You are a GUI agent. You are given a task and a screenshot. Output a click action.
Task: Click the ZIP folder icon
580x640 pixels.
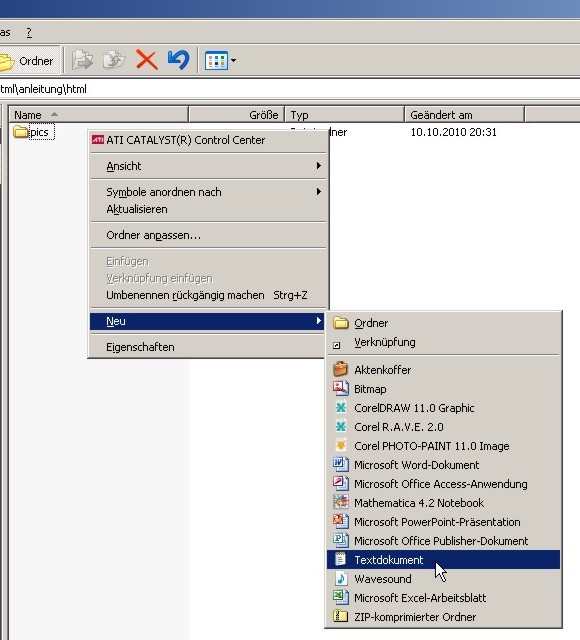(340, 616)
